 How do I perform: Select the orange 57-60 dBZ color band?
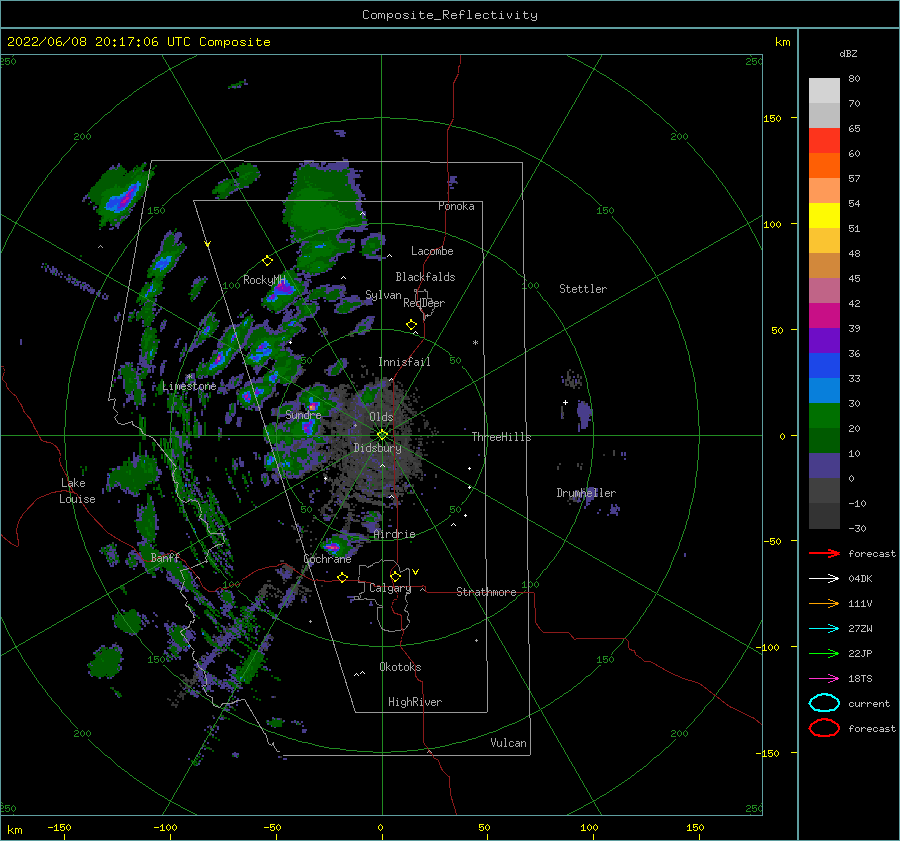[x=824, y=166]
